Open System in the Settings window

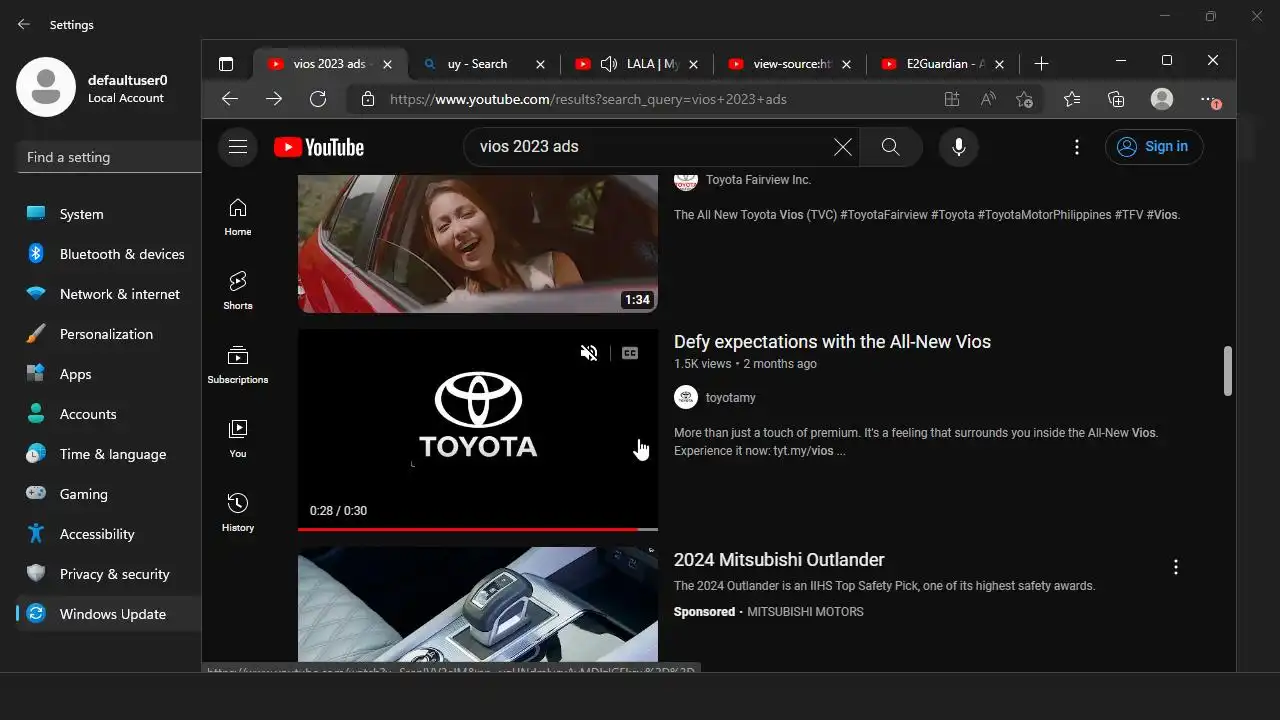coord(109,214)
